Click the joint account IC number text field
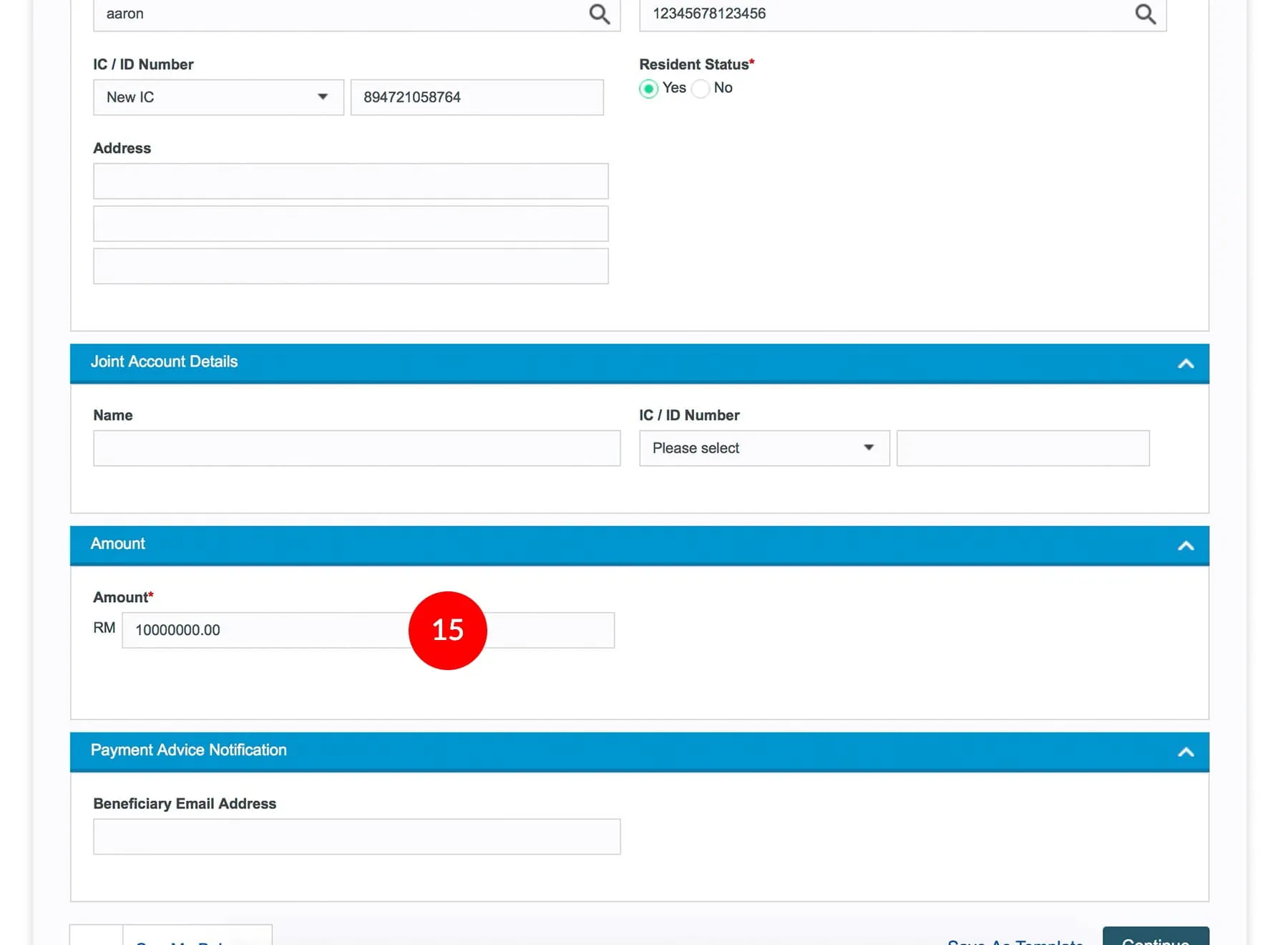 1023,448
